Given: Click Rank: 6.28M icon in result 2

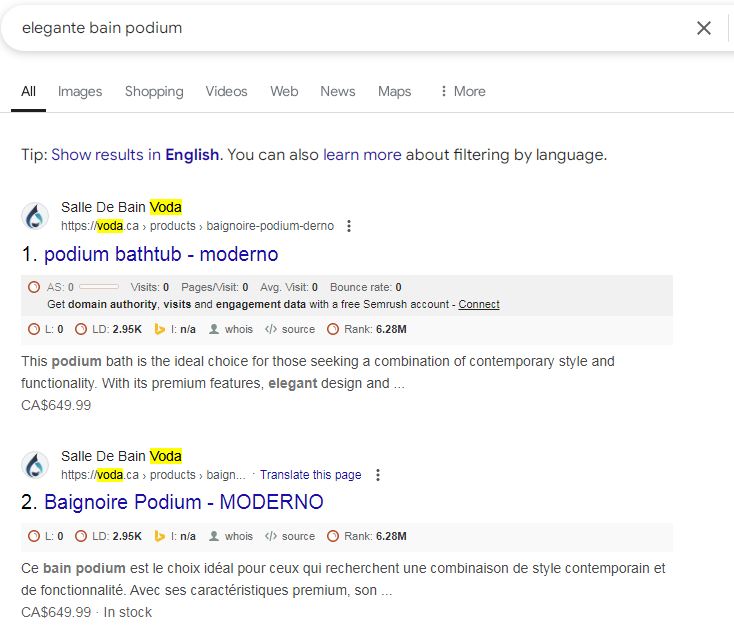Looking at the screenshot, I should pyautogui.click(x=333, y=536).
